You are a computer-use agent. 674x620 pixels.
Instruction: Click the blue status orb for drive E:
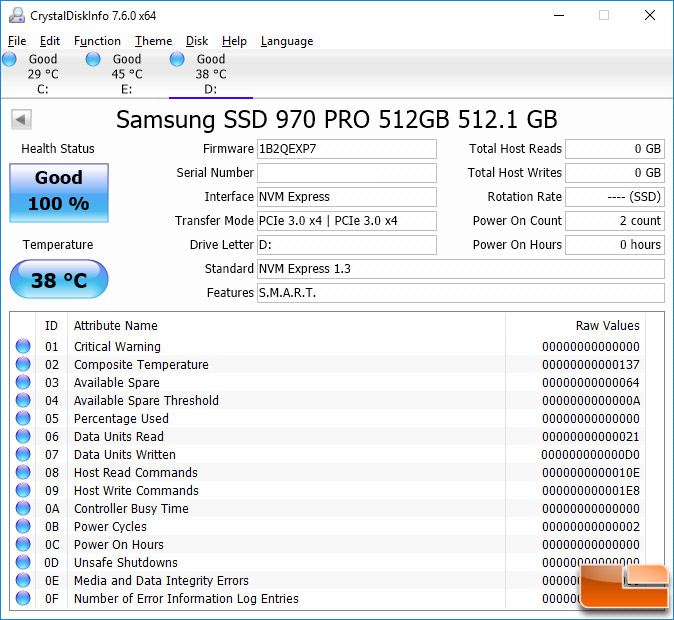point(93,59)
